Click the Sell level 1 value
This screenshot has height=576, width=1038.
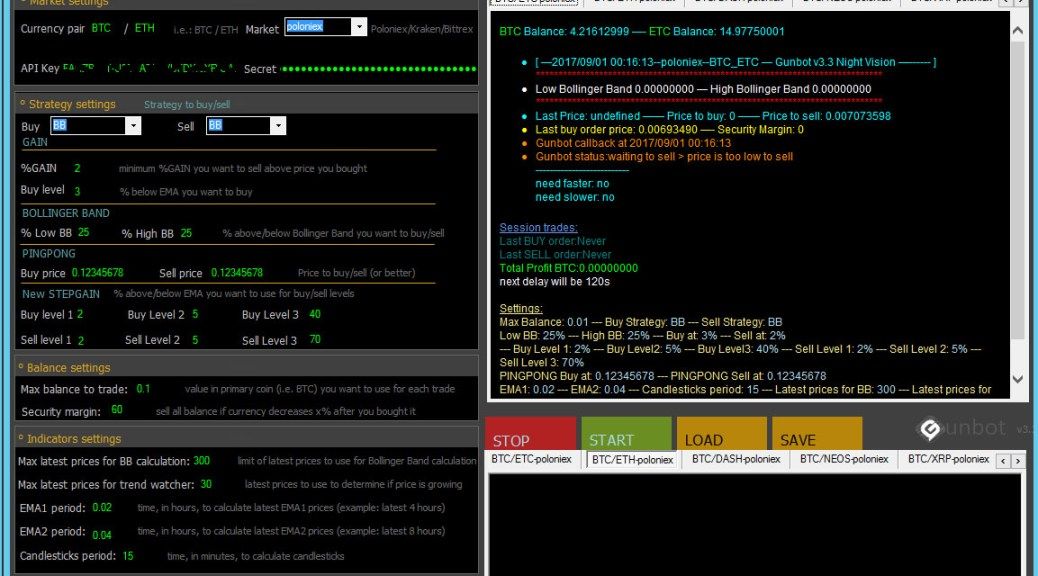pyautogui.click(x=81, y=340)
